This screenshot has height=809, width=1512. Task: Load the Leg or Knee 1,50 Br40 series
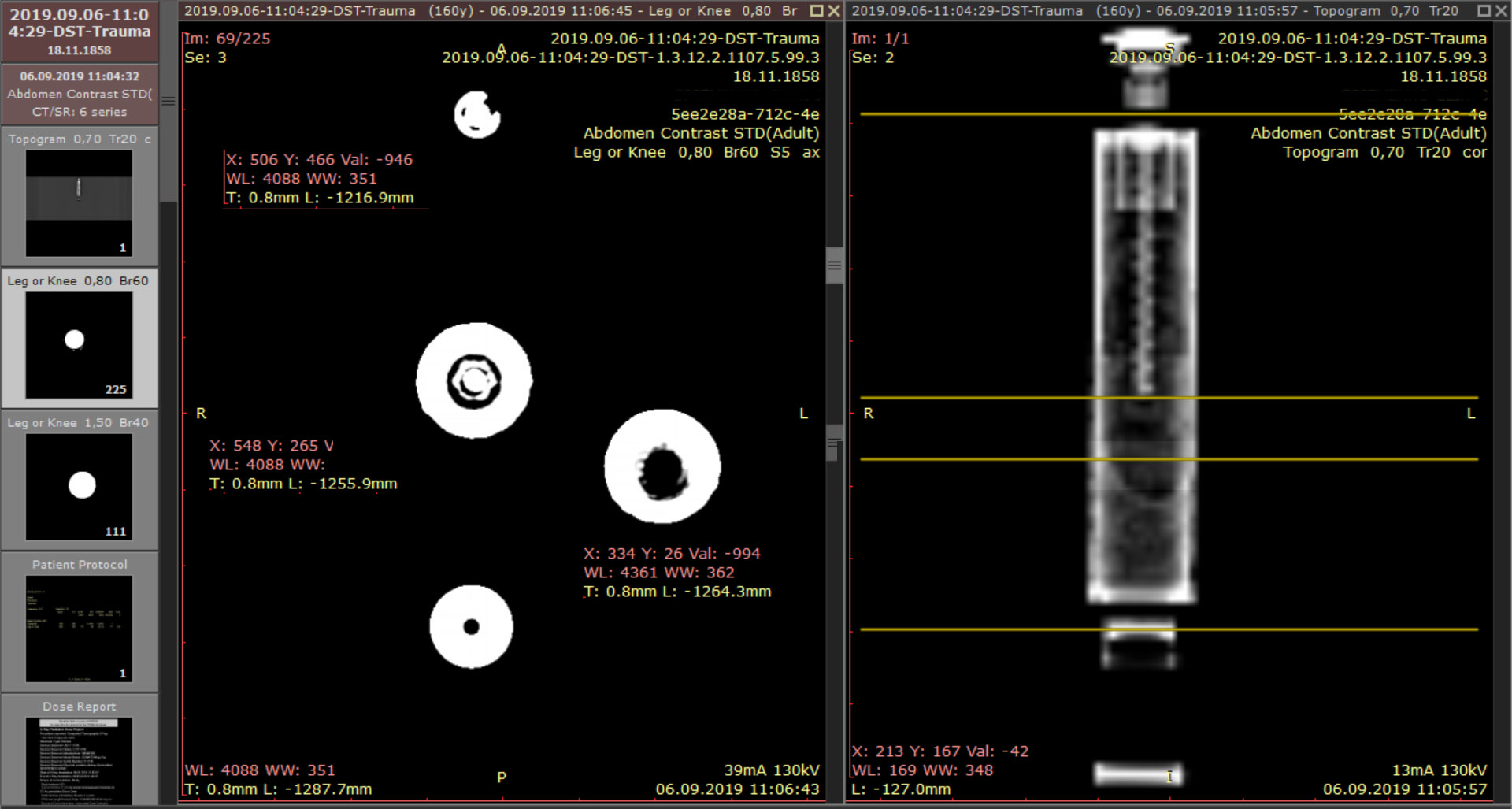click(x=79, y=486)
